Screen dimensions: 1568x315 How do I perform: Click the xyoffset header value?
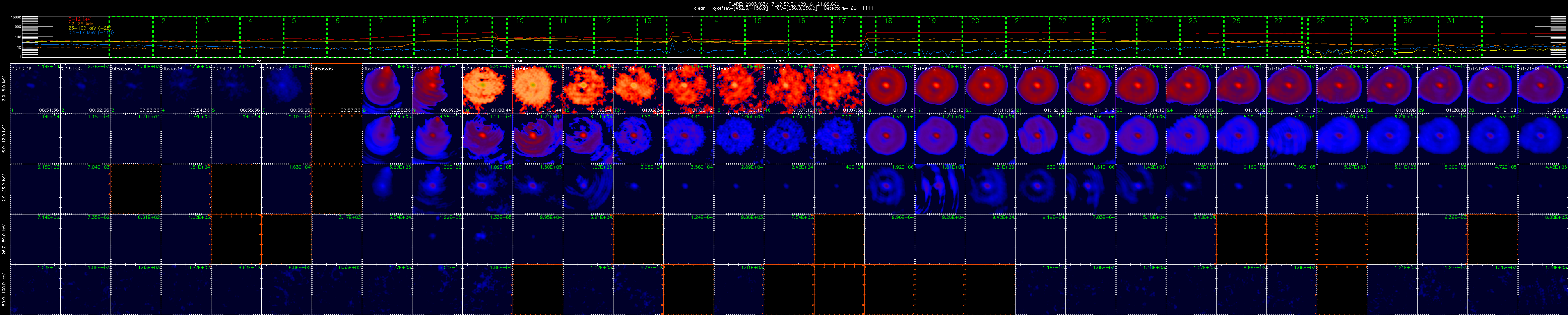[739, 8]
